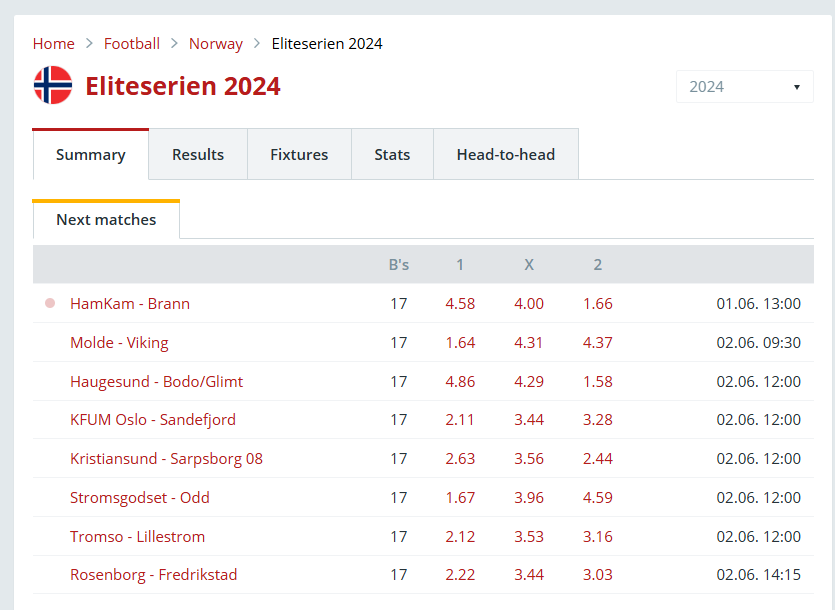This screenshot has width=835, height=610.
Task: Open the Football breadcrumb link
Action: tap(132, 44)
